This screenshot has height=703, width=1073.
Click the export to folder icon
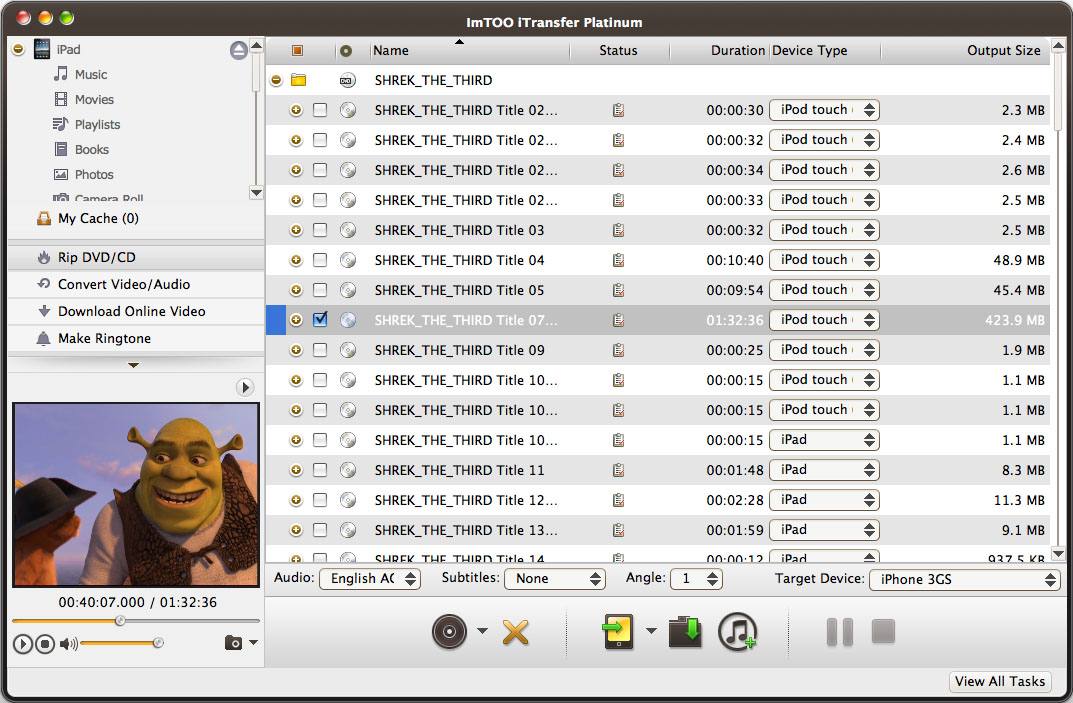point(685,631)
